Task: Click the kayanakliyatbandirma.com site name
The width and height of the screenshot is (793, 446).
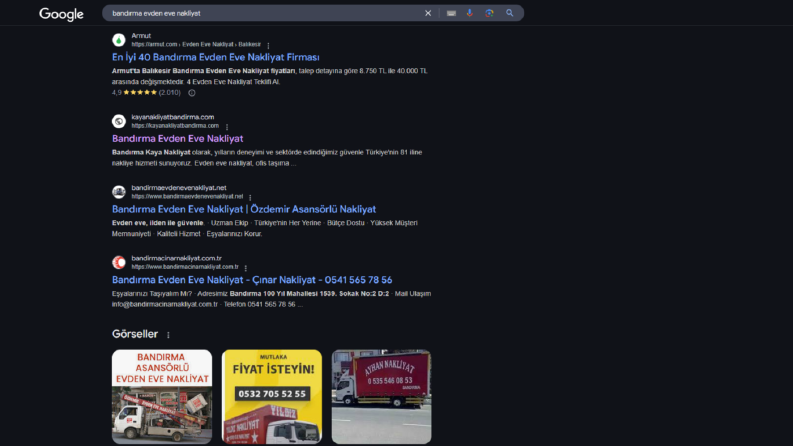Action: (172, 117)
